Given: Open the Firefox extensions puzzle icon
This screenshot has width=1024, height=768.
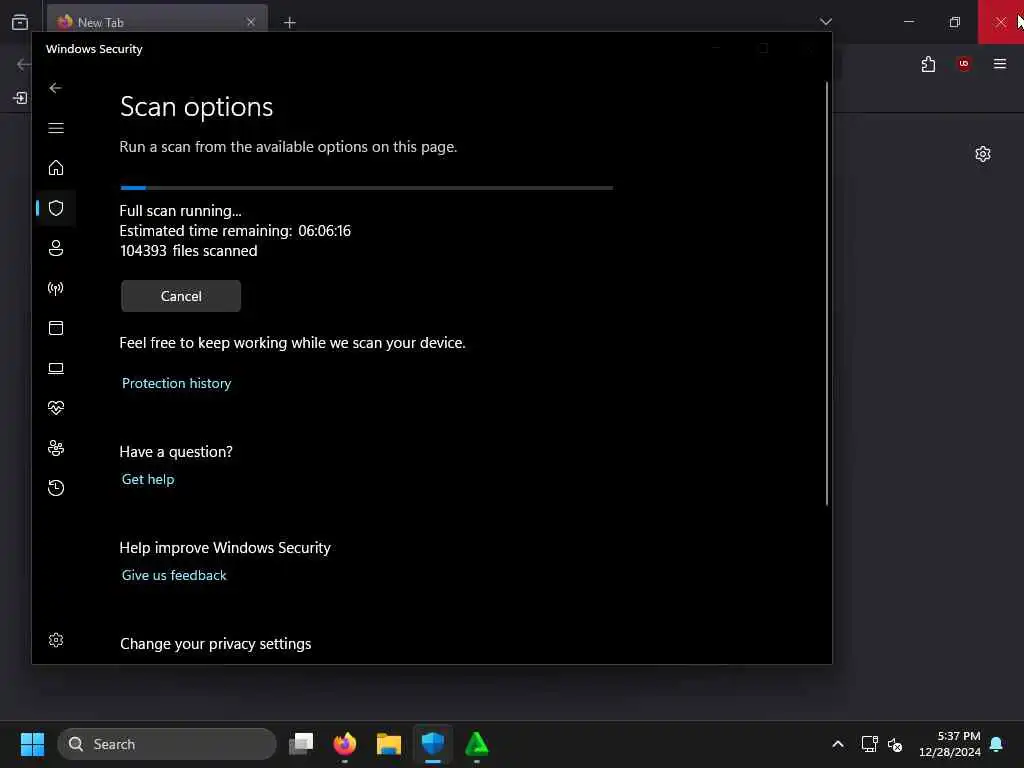Looking at the screenshot, I should [928, 64].
